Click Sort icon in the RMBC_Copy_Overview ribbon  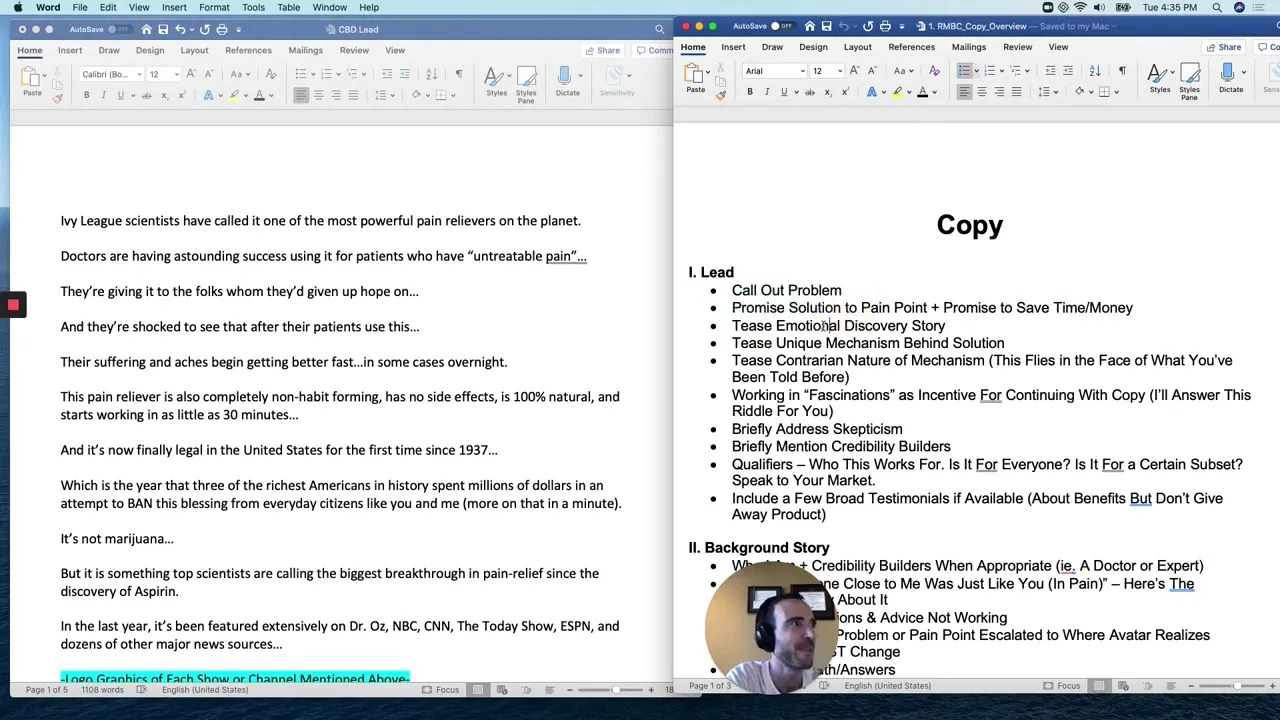tap(1095, 71)
